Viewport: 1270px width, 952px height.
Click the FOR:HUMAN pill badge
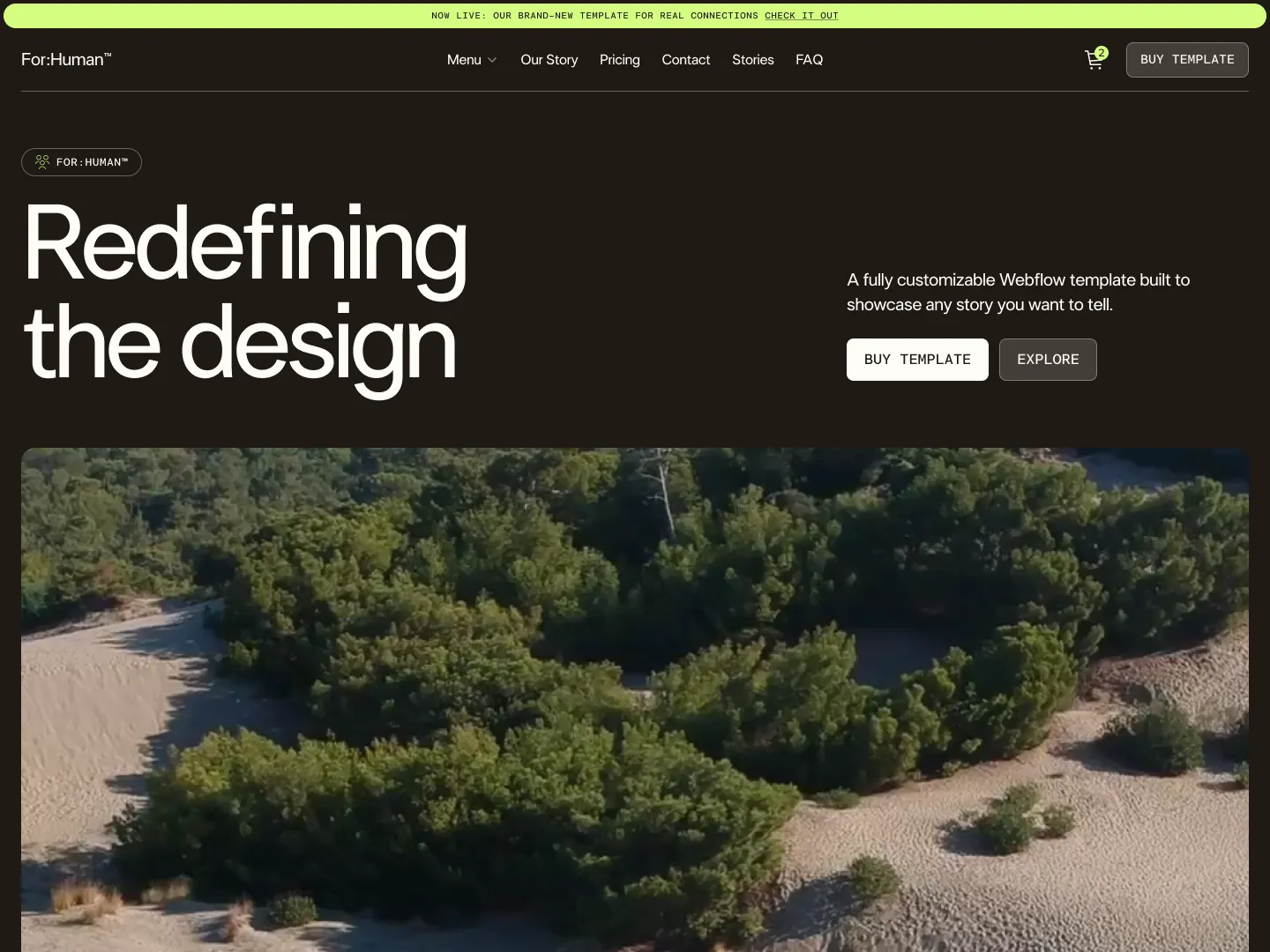[x=81, y=162]
